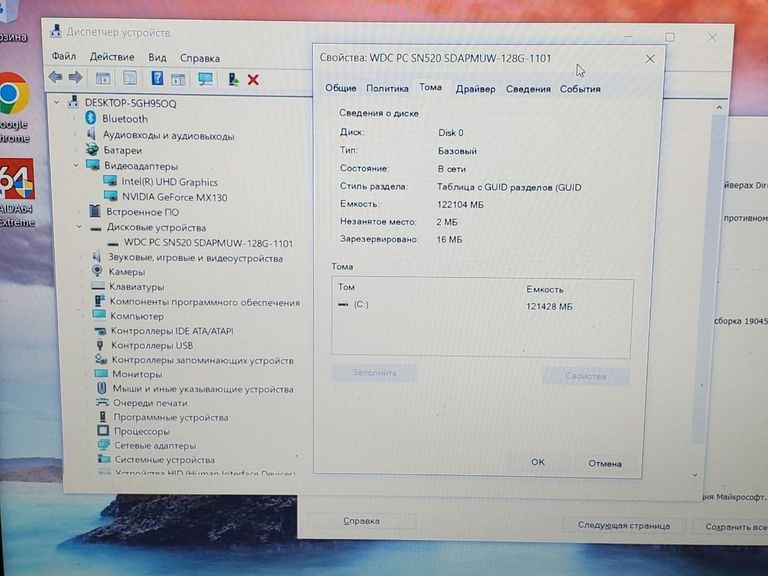Select the Компьютер category
Image resolution: width=768 pixels, height=576 pixels.
(x=137, y=316)
